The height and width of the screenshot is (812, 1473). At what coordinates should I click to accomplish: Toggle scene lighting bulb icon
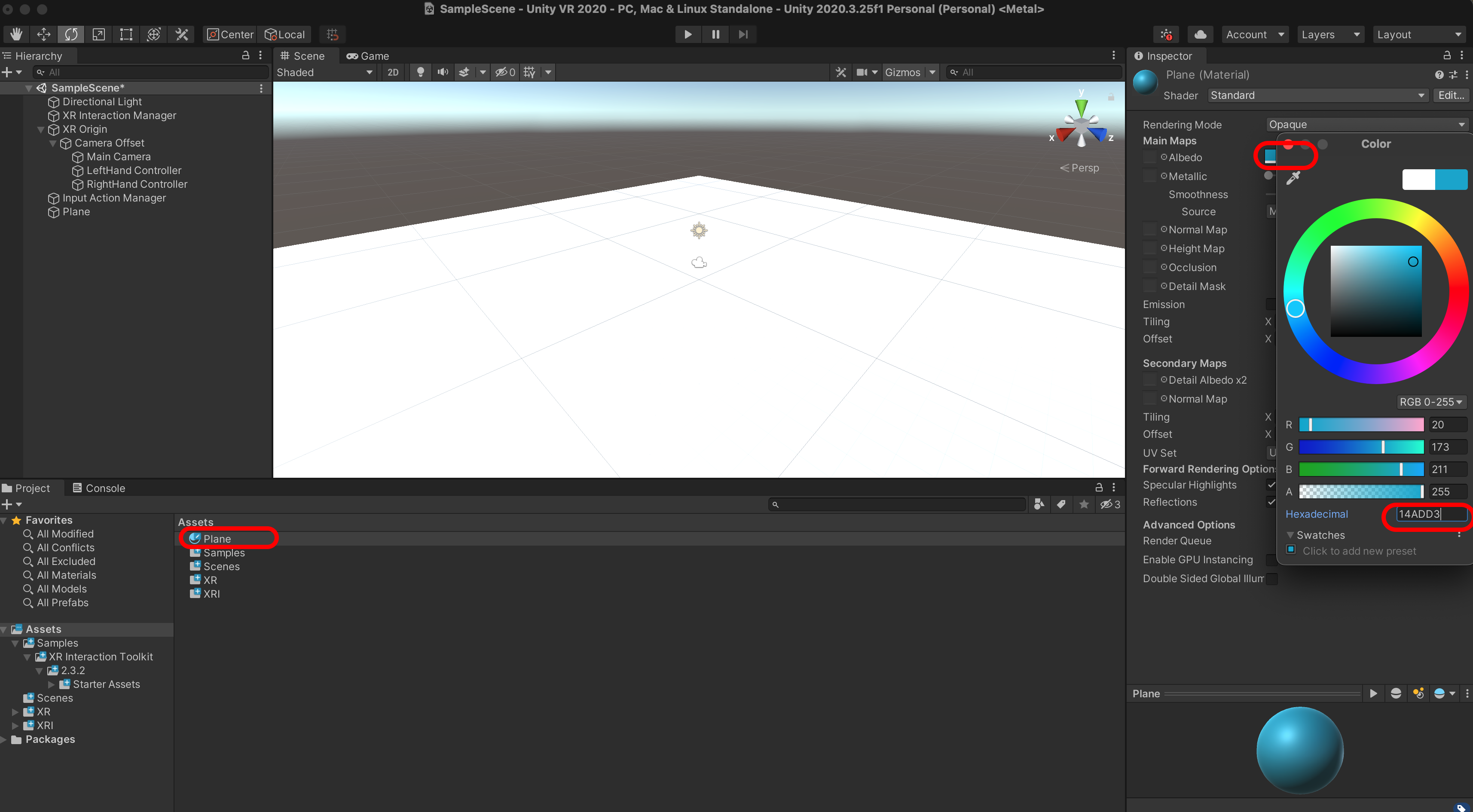pos(420,72)
